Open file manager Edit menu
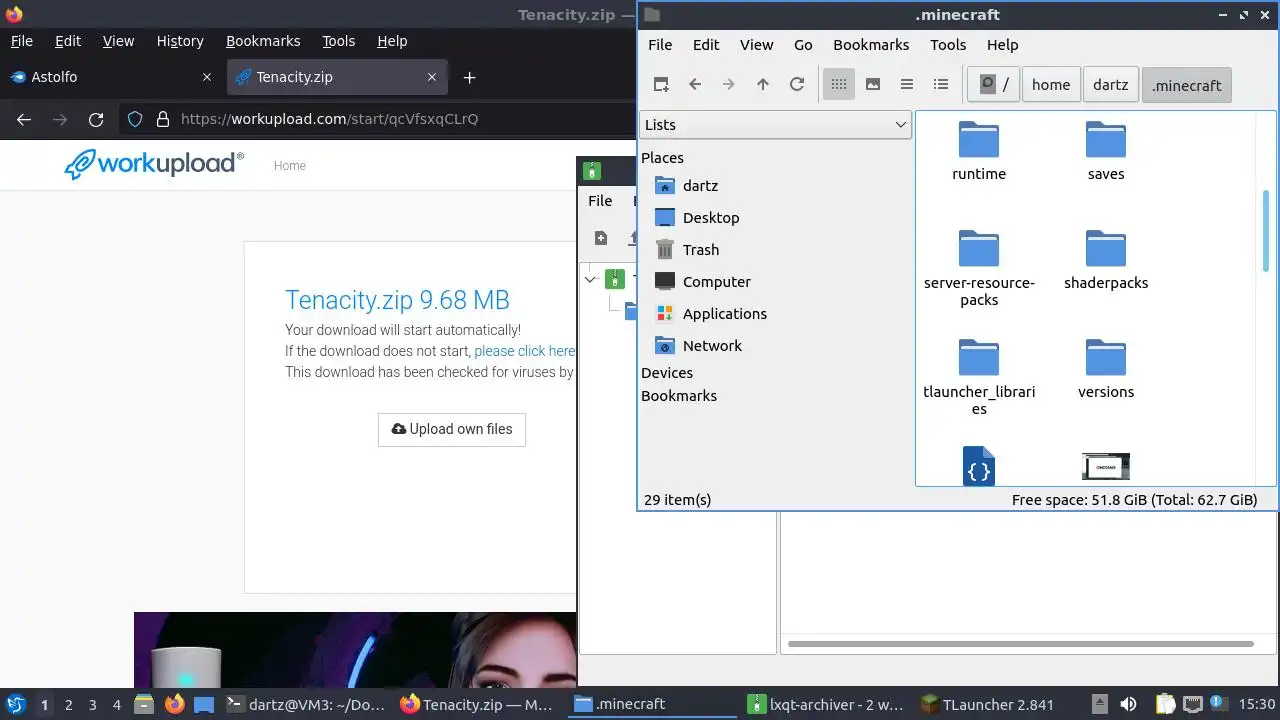The width and height of the screenshot is (1280, 720). click(x=706, y=45)
